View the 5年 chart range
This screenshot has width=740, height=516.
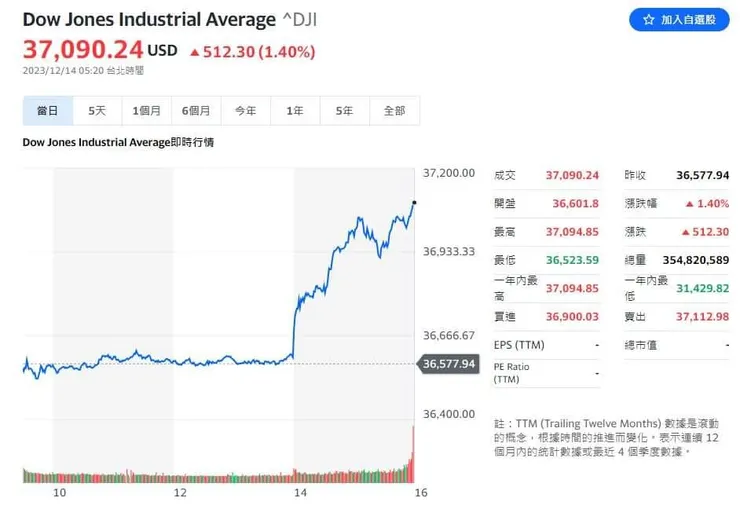point(345,111)
